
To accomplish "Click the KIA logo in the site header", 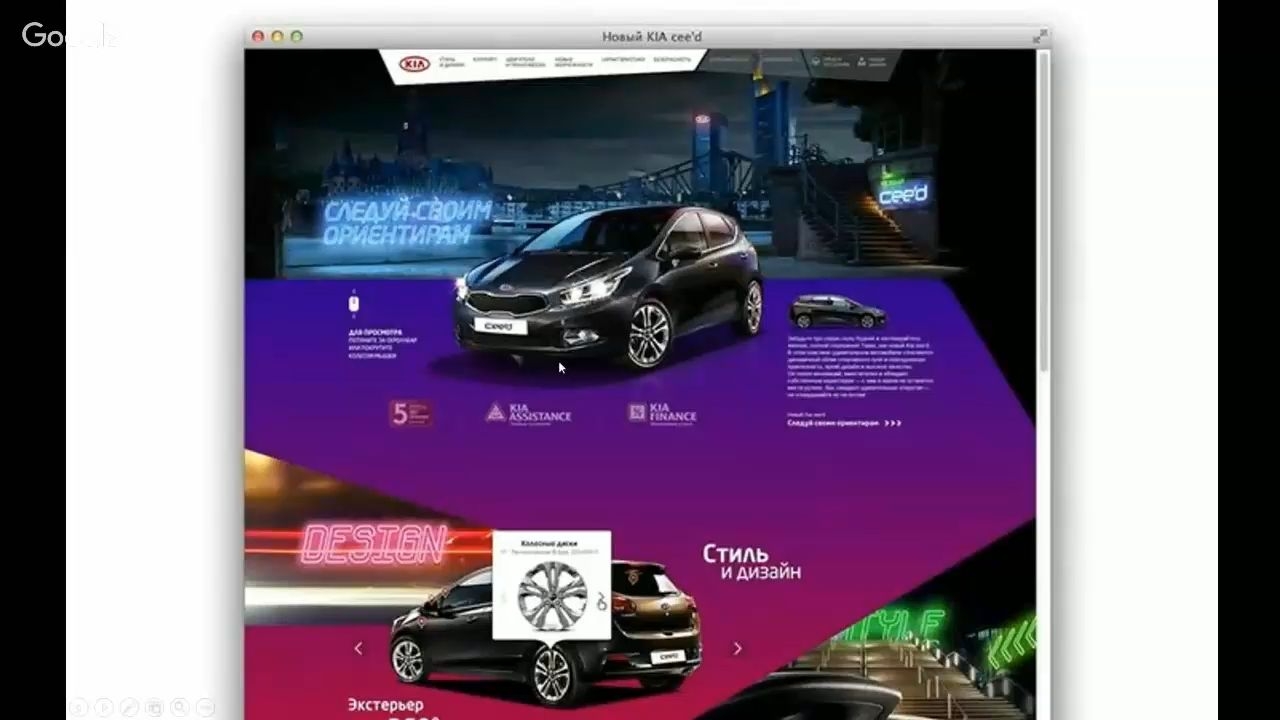I will [x=414, y=64].
